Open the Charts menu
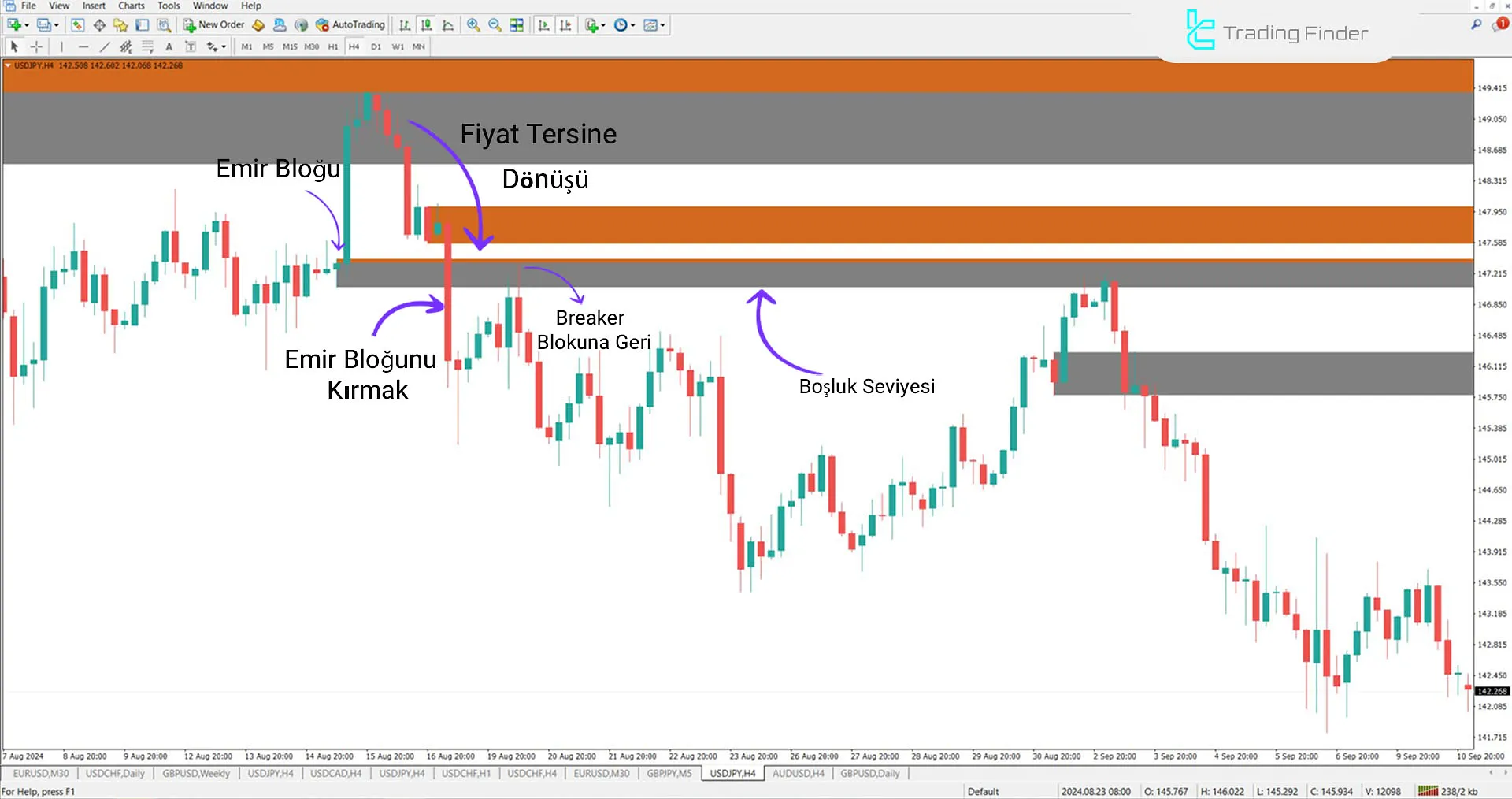 (132, 6)
